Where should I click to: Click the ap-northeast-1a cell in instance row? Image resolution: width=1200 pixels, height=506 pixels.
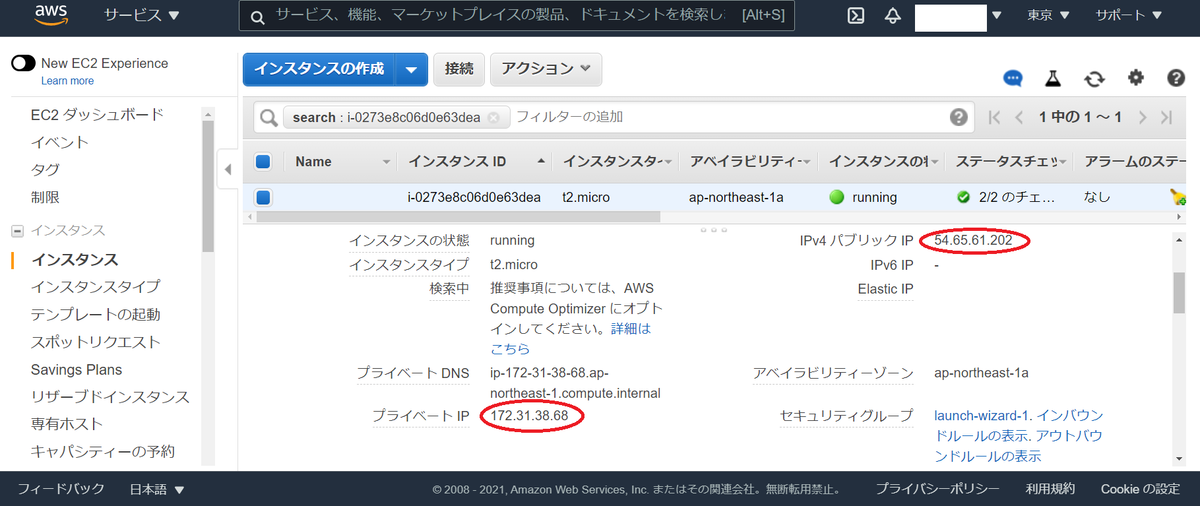click(x=737, y=197)
